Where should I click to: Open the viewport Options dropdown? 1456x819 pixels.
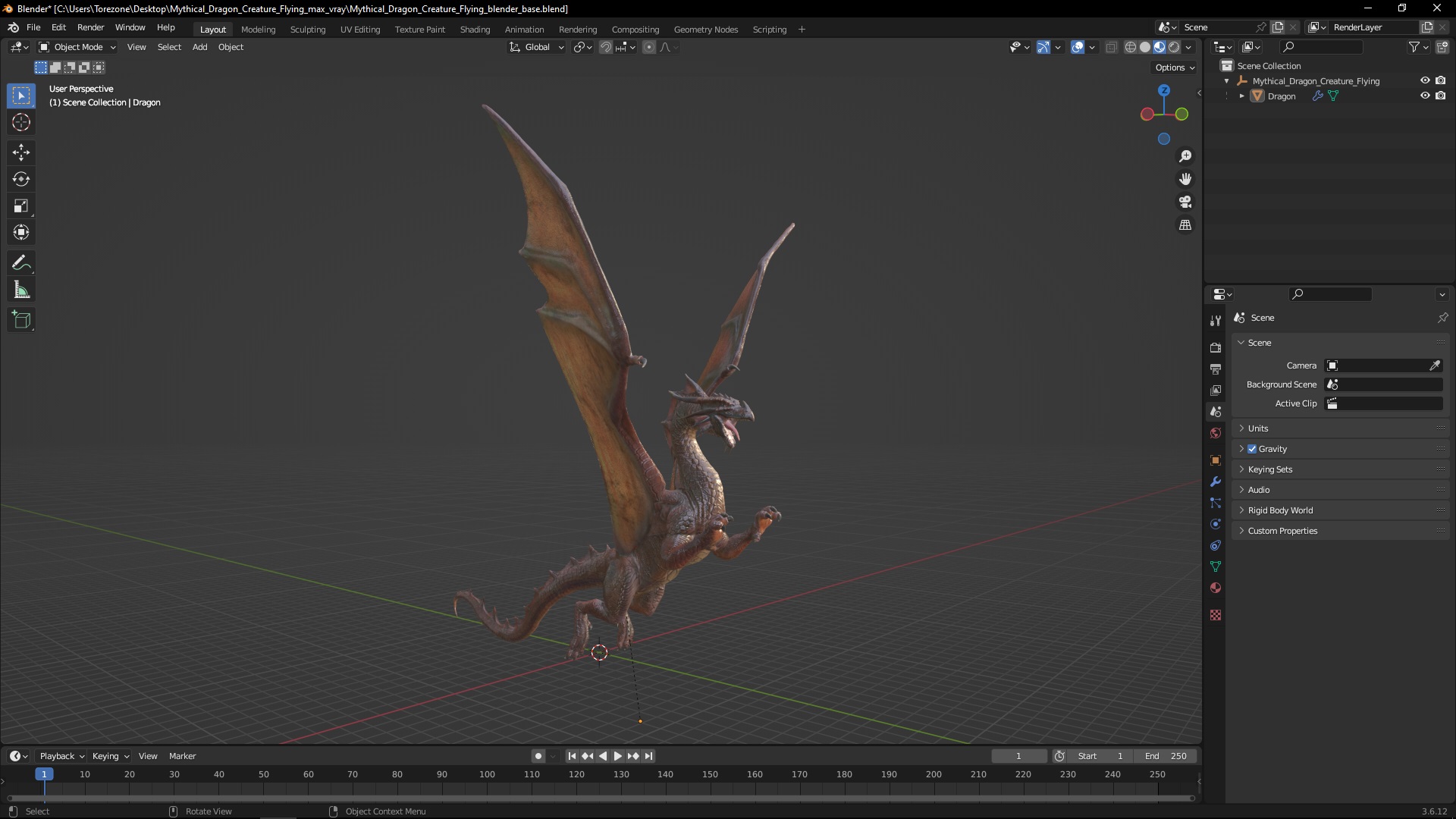1175,67
